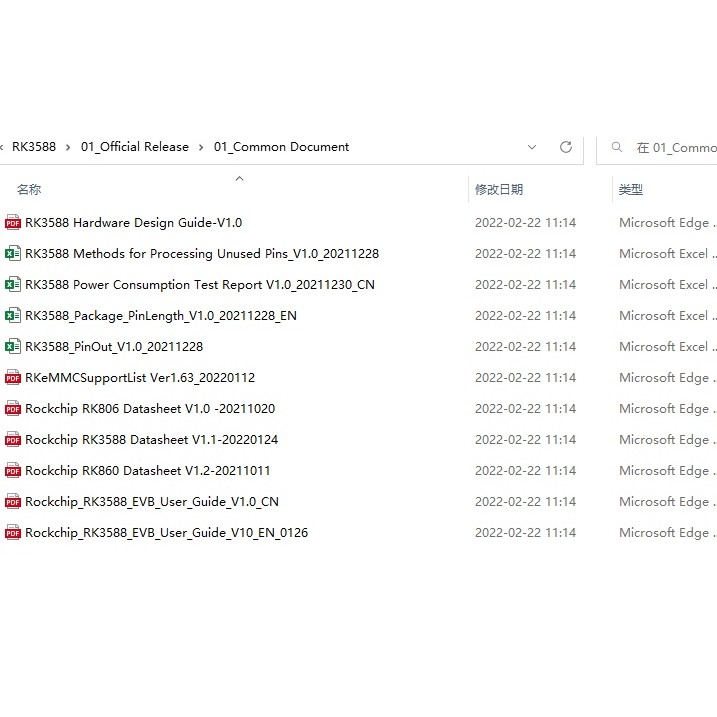
Task: Click PDF icon of Rockchip RK860 Datasheet
Action: tap(13, 471)
